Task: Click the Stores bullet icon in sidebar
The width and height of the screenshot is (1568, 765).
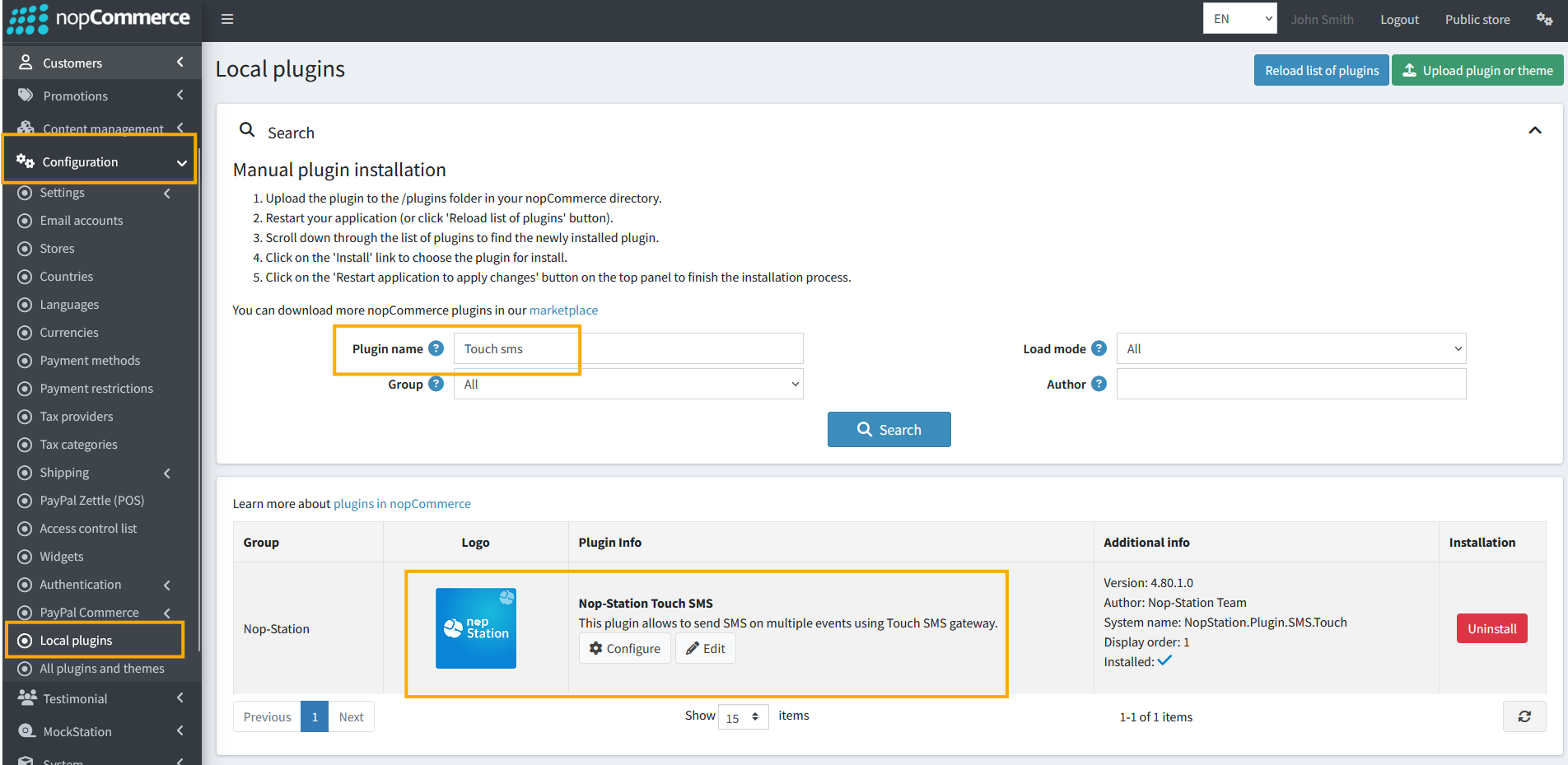Action: (x=25, y=249)
